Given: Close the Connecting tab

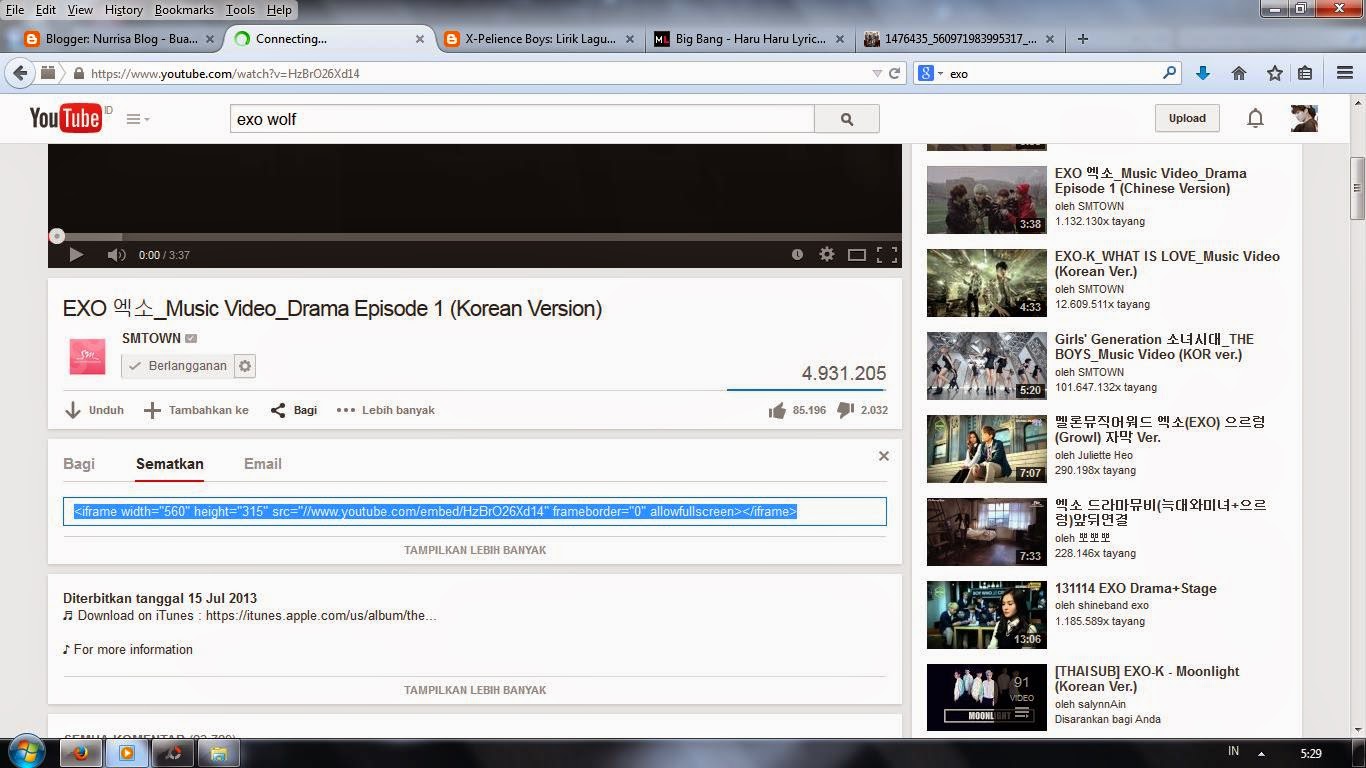Looking at the screenshot, I should click(x=420, y=39).
